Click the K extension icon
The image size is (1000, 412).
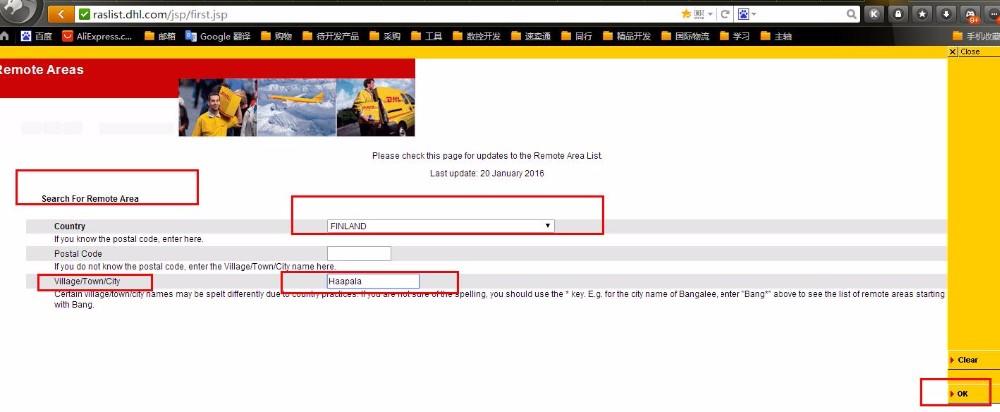tap(874, 14)
